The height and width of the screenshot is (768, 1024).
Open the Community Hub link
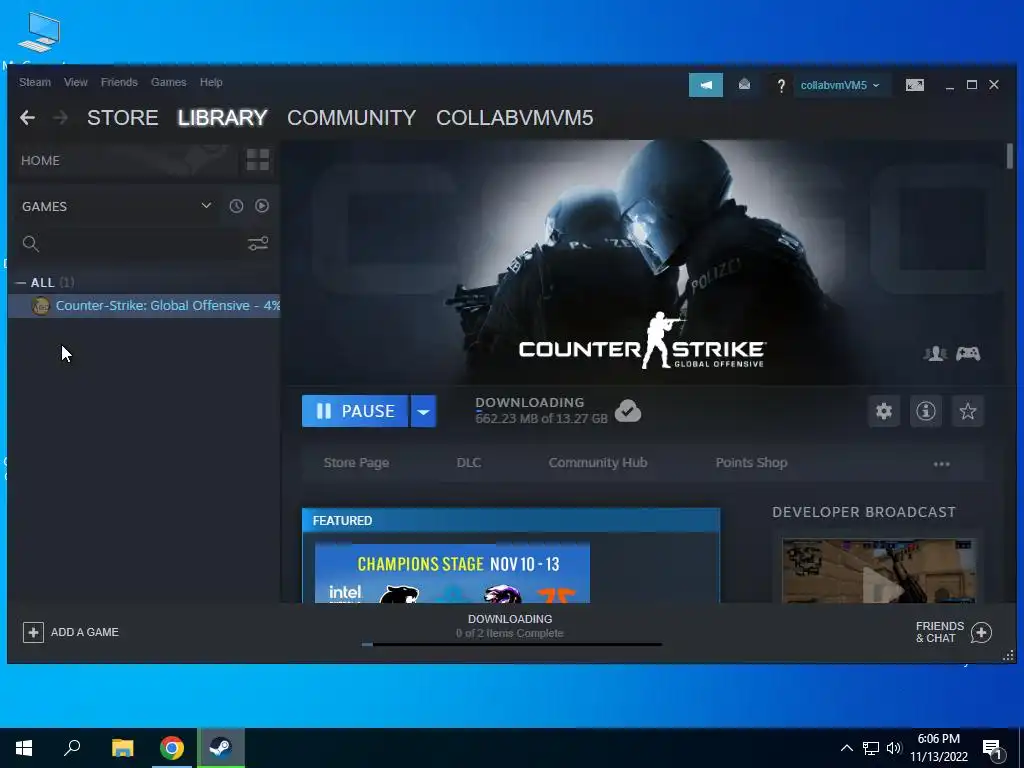click(598, 462)
